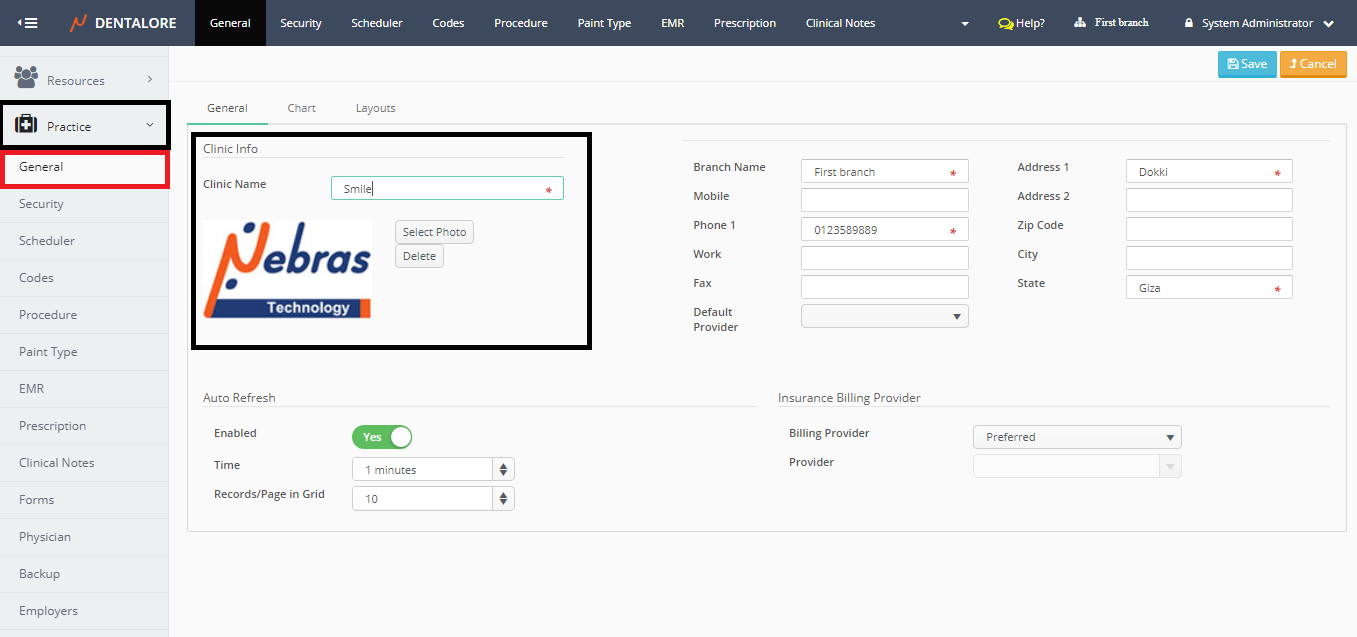1357x637 pixels.
Task: Switch to the Chart tab
Action: [x=301, y=108]
